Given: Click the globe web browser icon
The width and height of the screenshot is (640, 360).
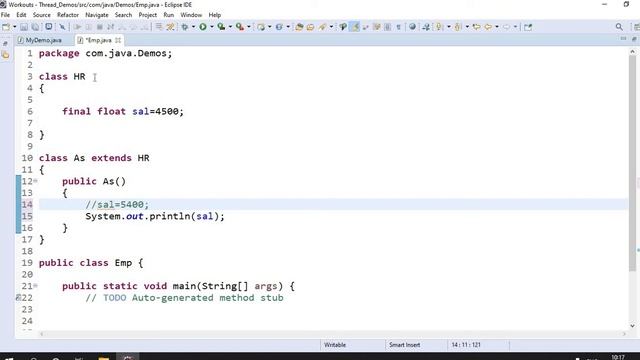Looking at the screenshot, I should point(413,27).
